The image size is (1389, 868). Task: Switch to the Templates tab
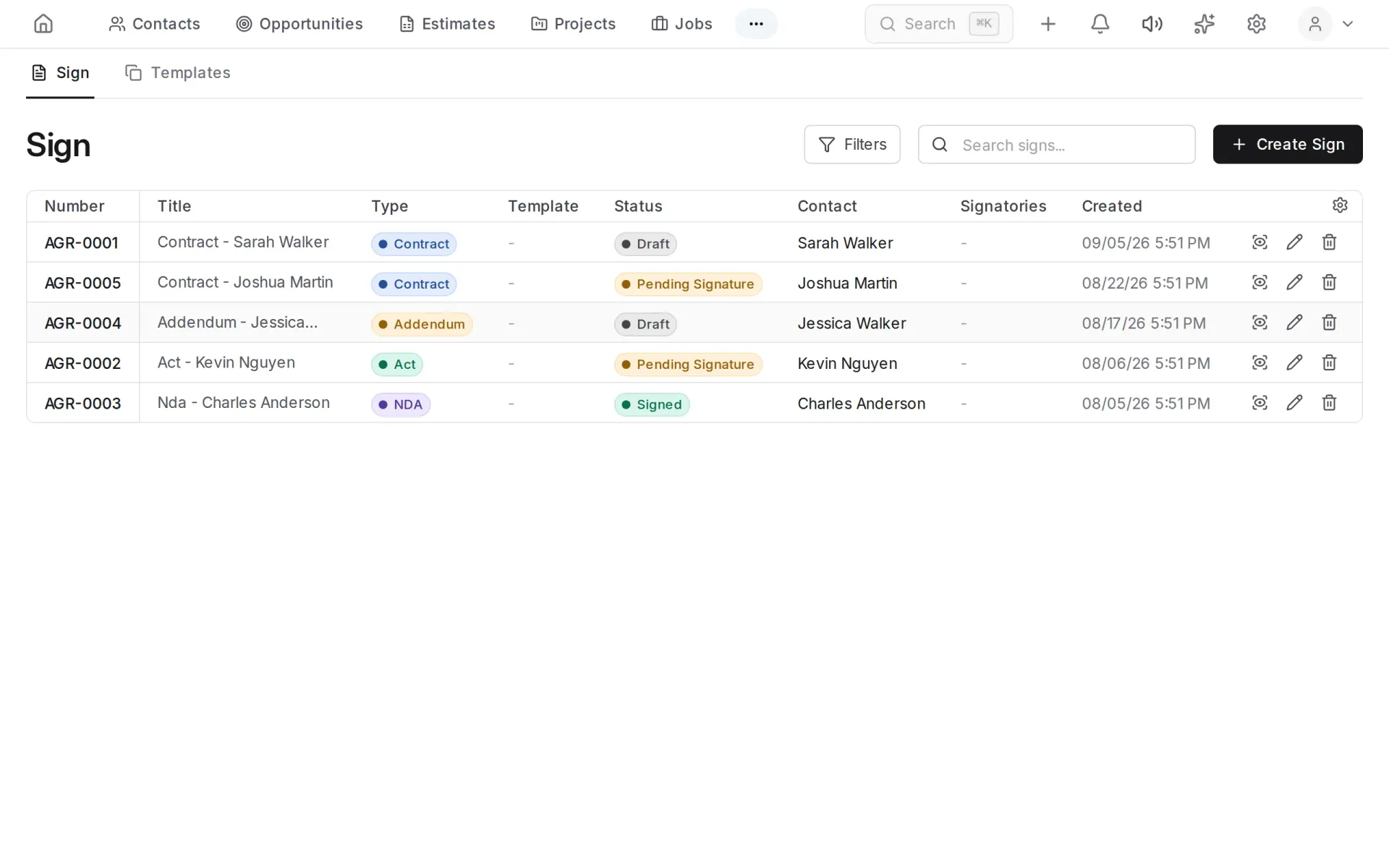click(x=178, y=73)
